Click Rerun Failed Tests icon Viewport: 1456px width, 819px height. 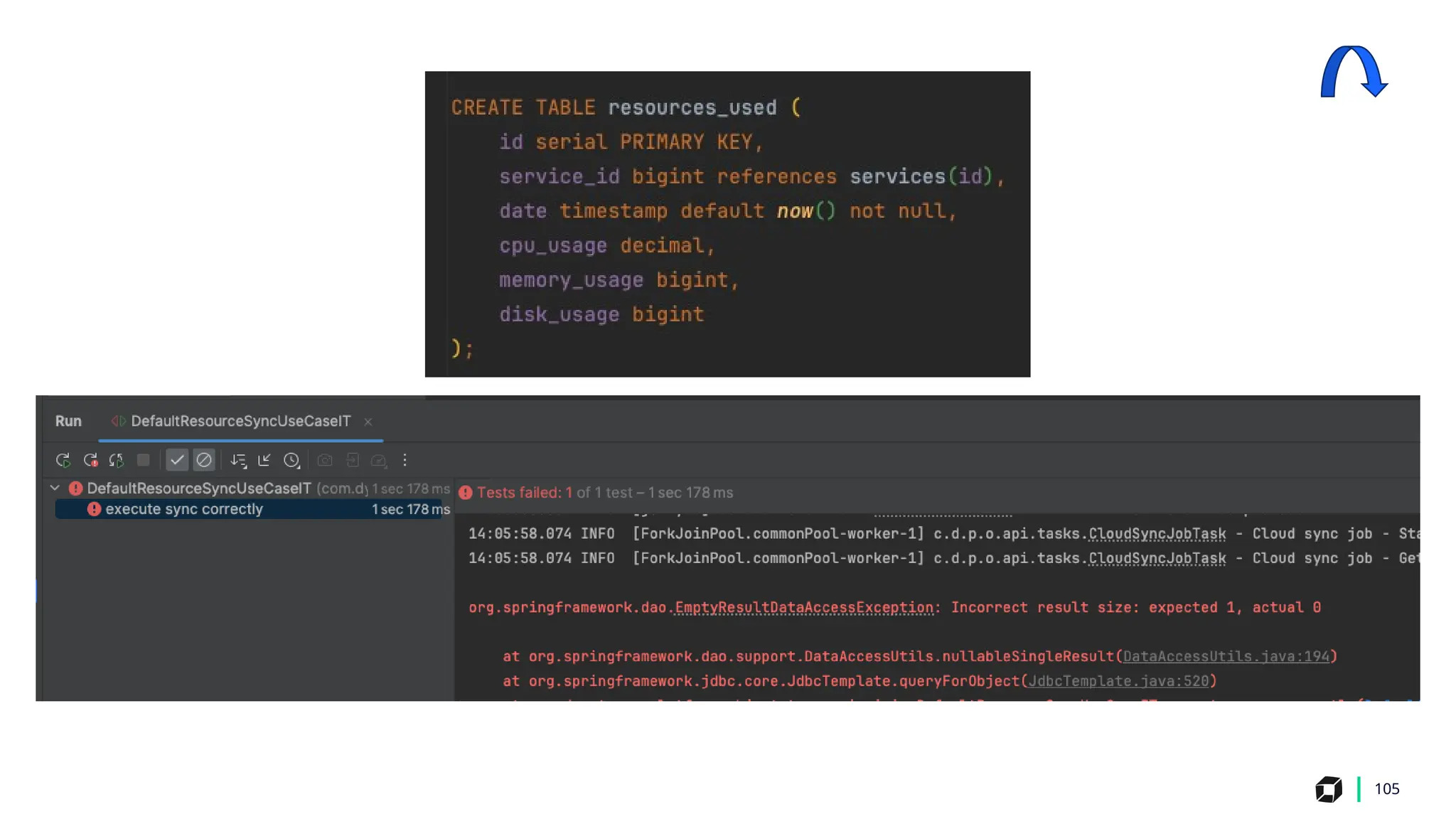pos(90,460)
